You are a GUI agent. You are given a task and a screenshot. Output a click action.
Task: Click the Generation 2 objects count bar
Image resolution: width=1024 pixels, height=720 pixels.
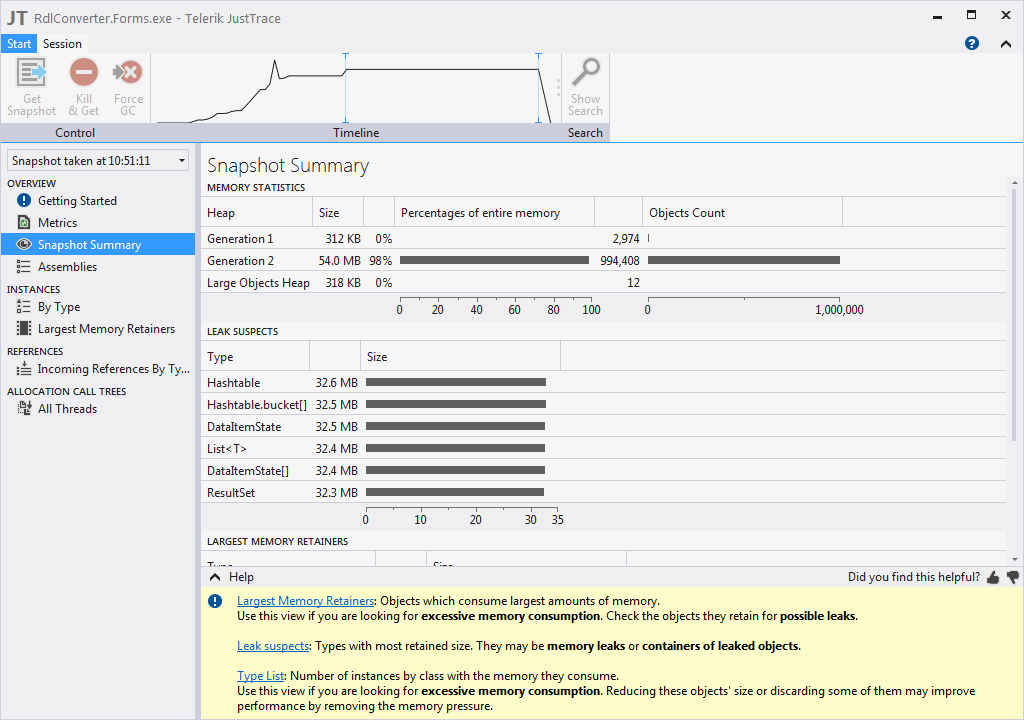coord(744,260)
